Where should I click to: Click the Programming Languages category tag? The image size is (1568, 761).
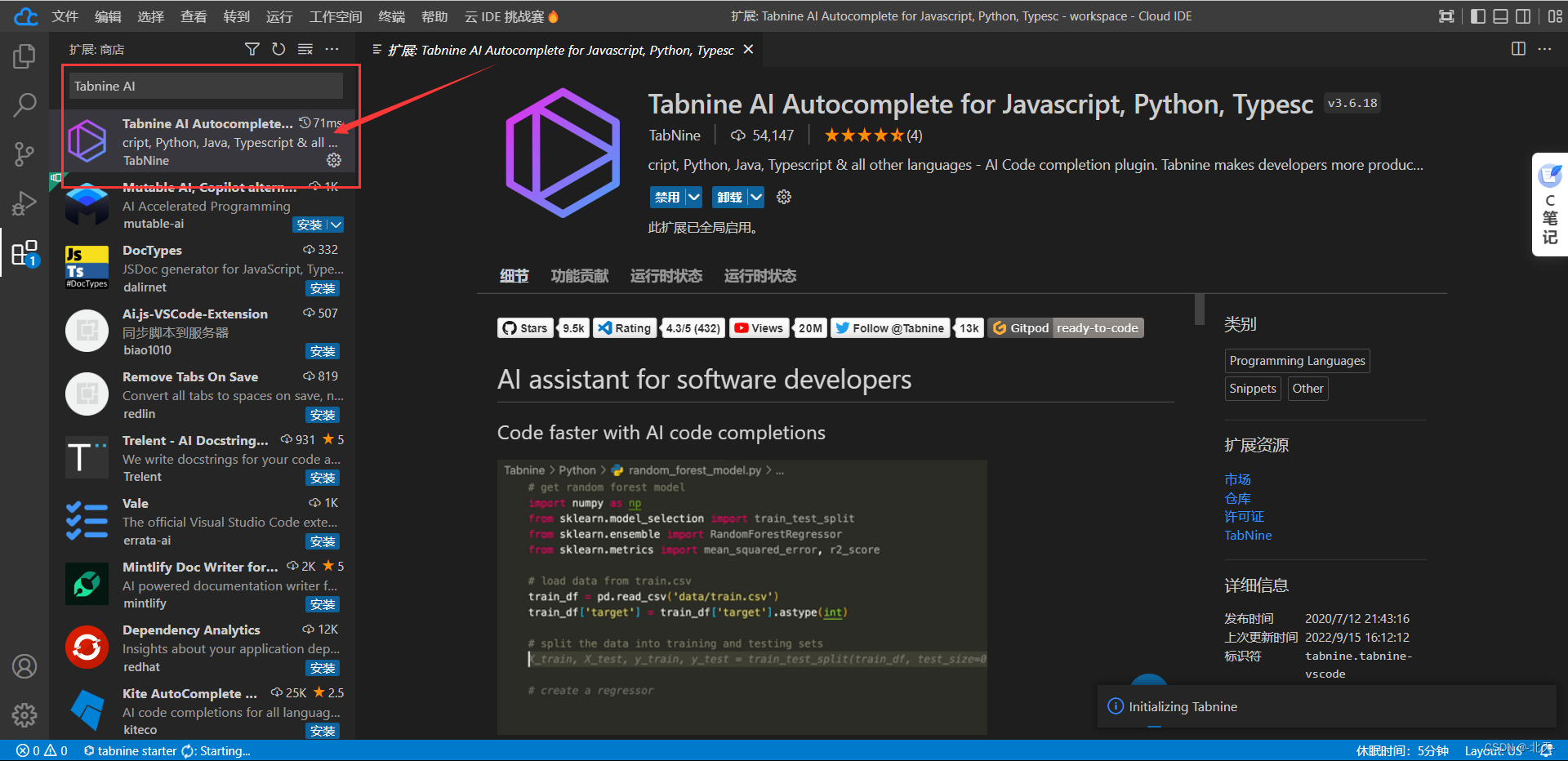pos(1297,361)
